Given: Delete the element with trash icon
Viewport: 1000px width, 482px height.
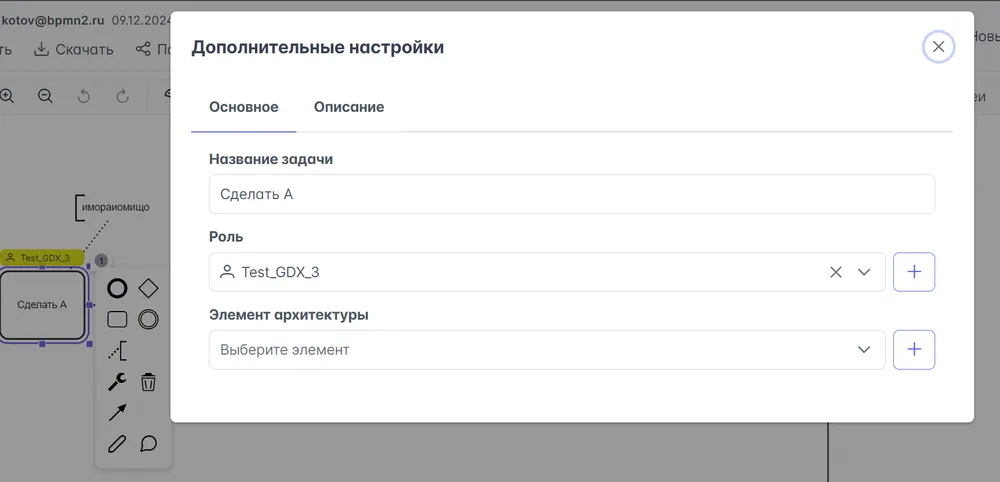Looking at the screenshot, I should pos(148,382).
